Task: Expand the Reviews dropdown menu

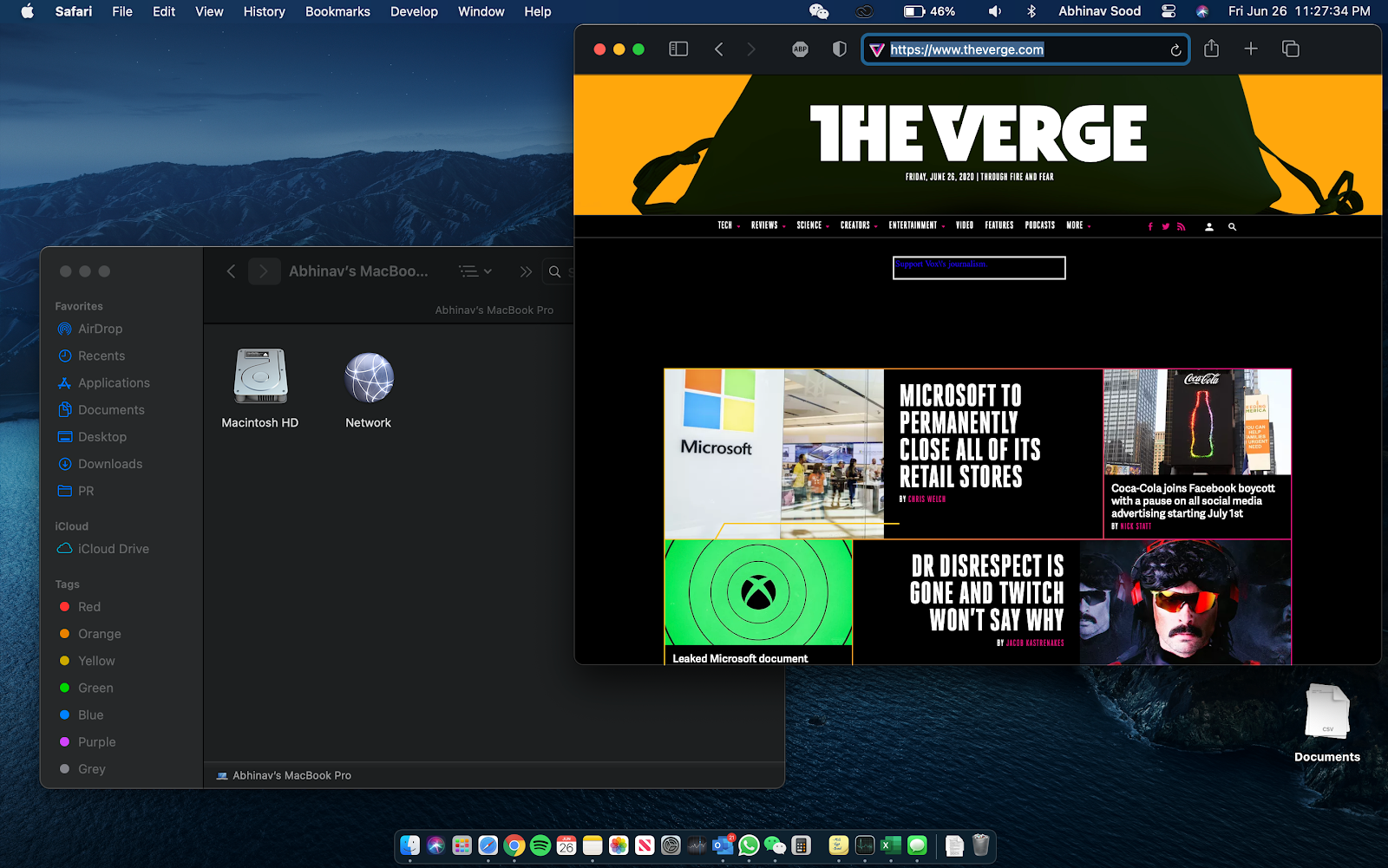Action: click(x=769, y=225)
